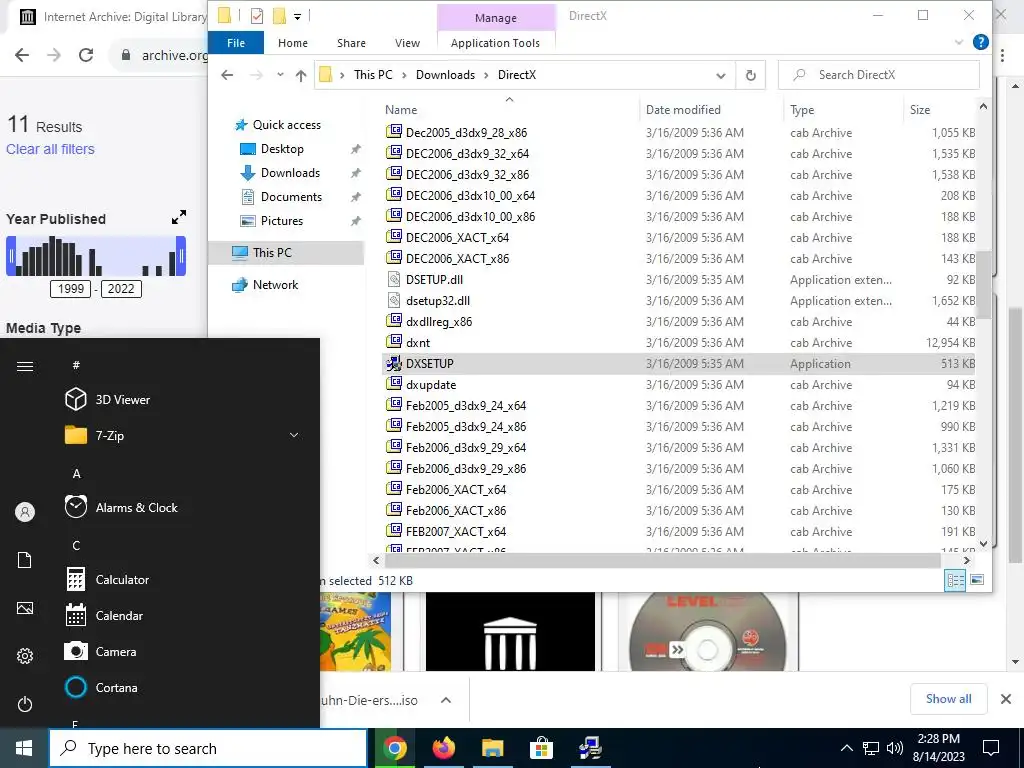Open the address bar history dropdown
The width and height of the screenshot is (1024, 768).
pyautogui.click(x=721, y=75)
